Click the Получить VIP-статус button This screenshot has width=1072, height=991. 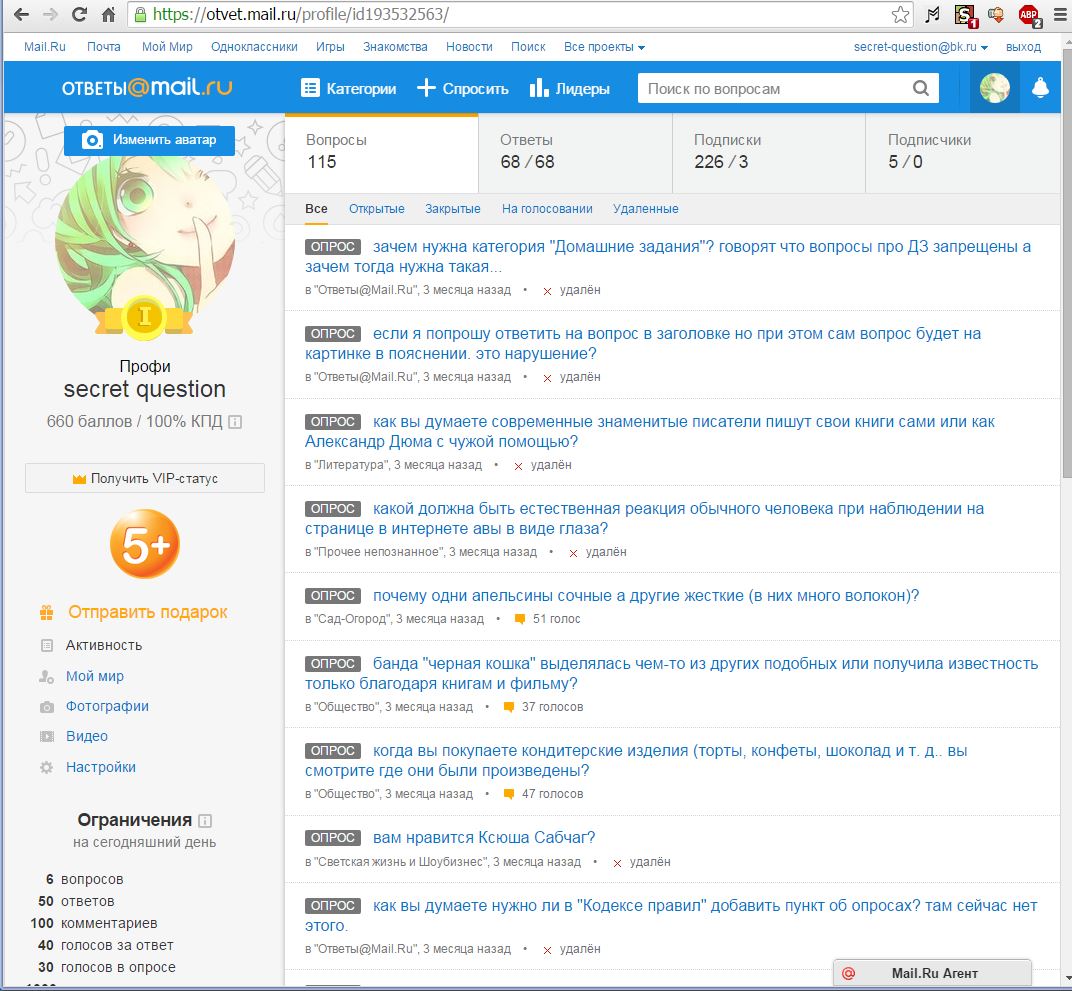coord(145,478)
